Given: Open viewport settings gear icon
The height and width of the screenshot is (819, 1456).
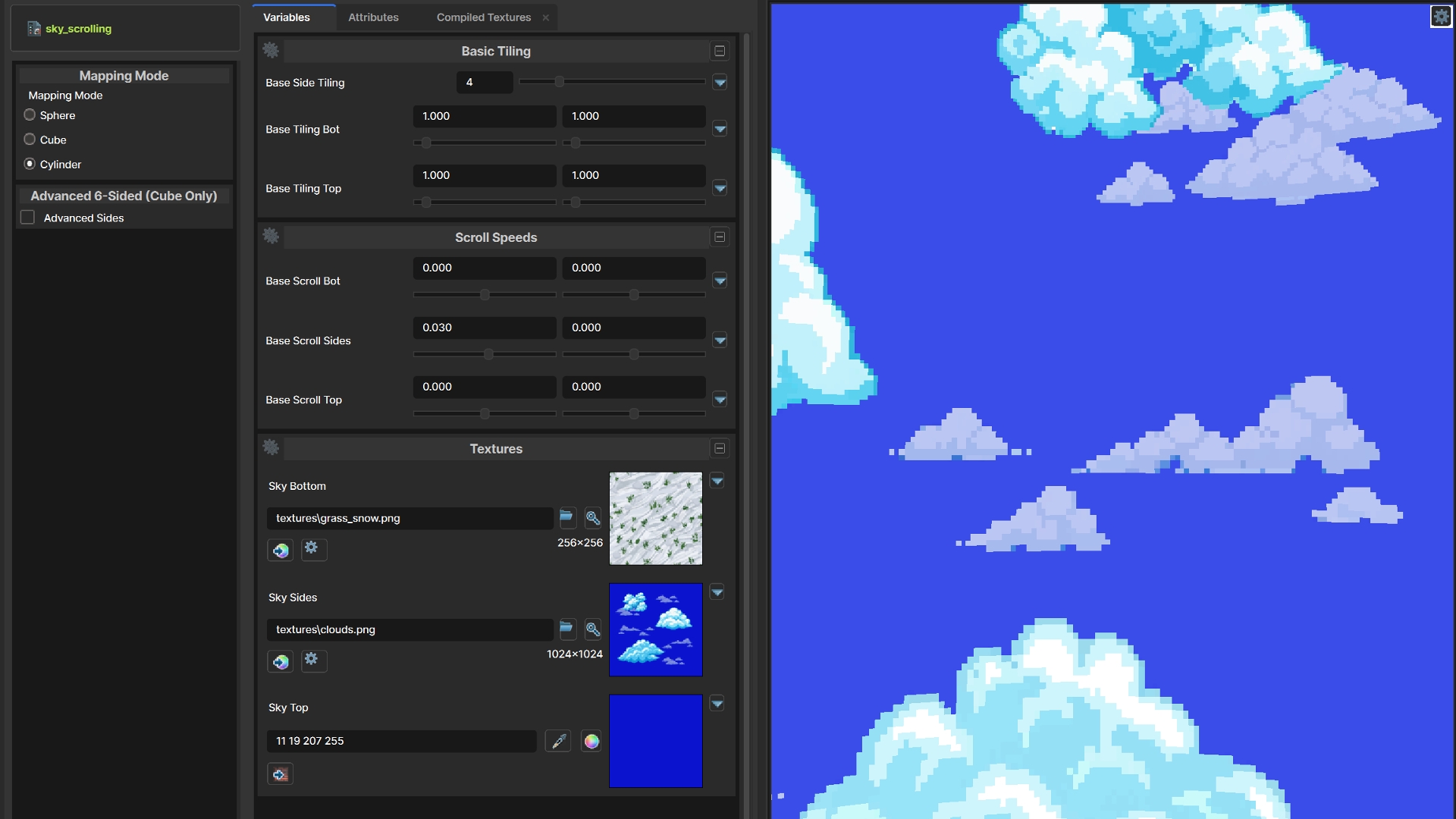Looking at the screenshot, I should coord(1440,16).
